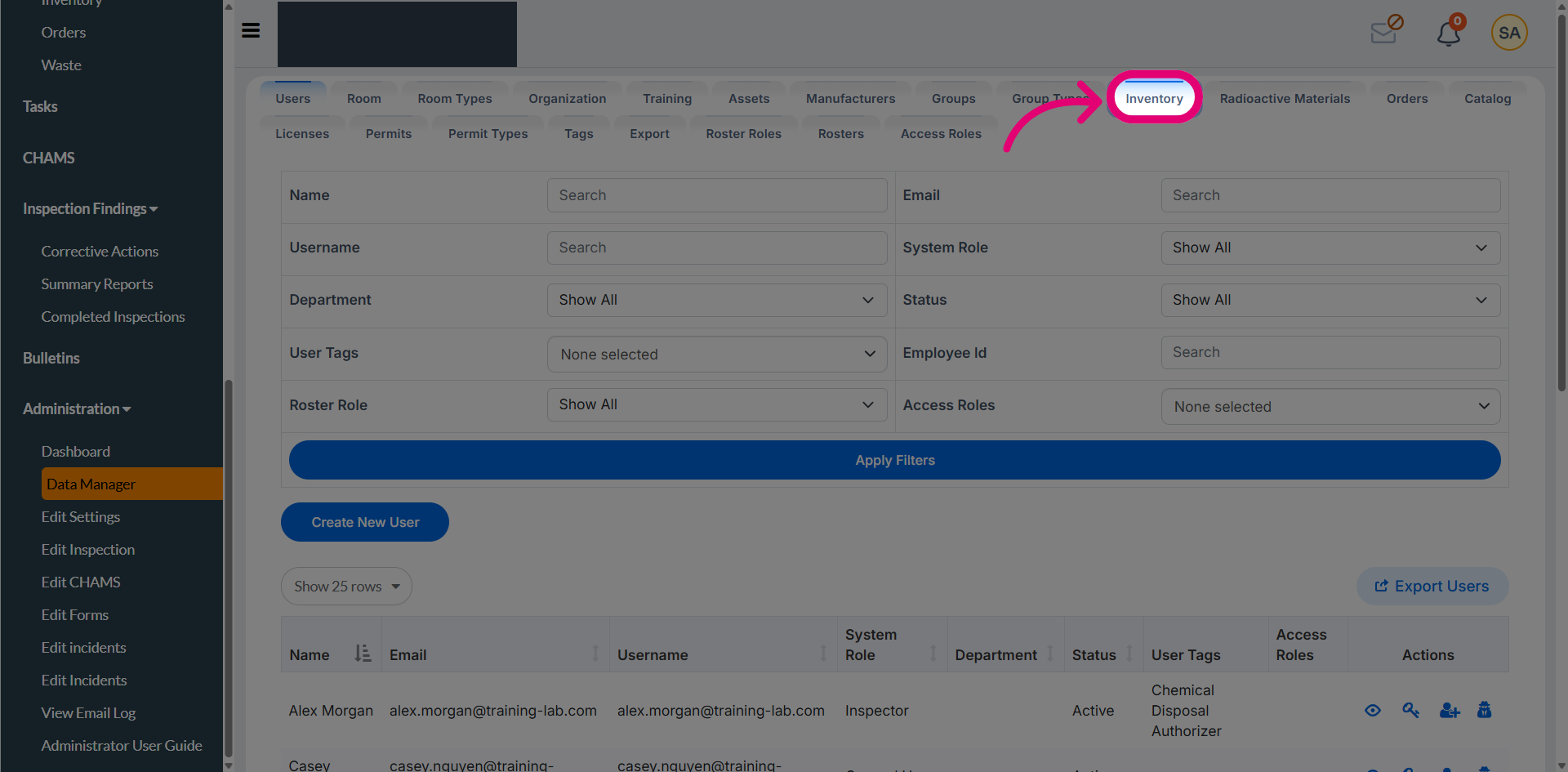Open the Department filter dropdown

[x=717, y=300]
